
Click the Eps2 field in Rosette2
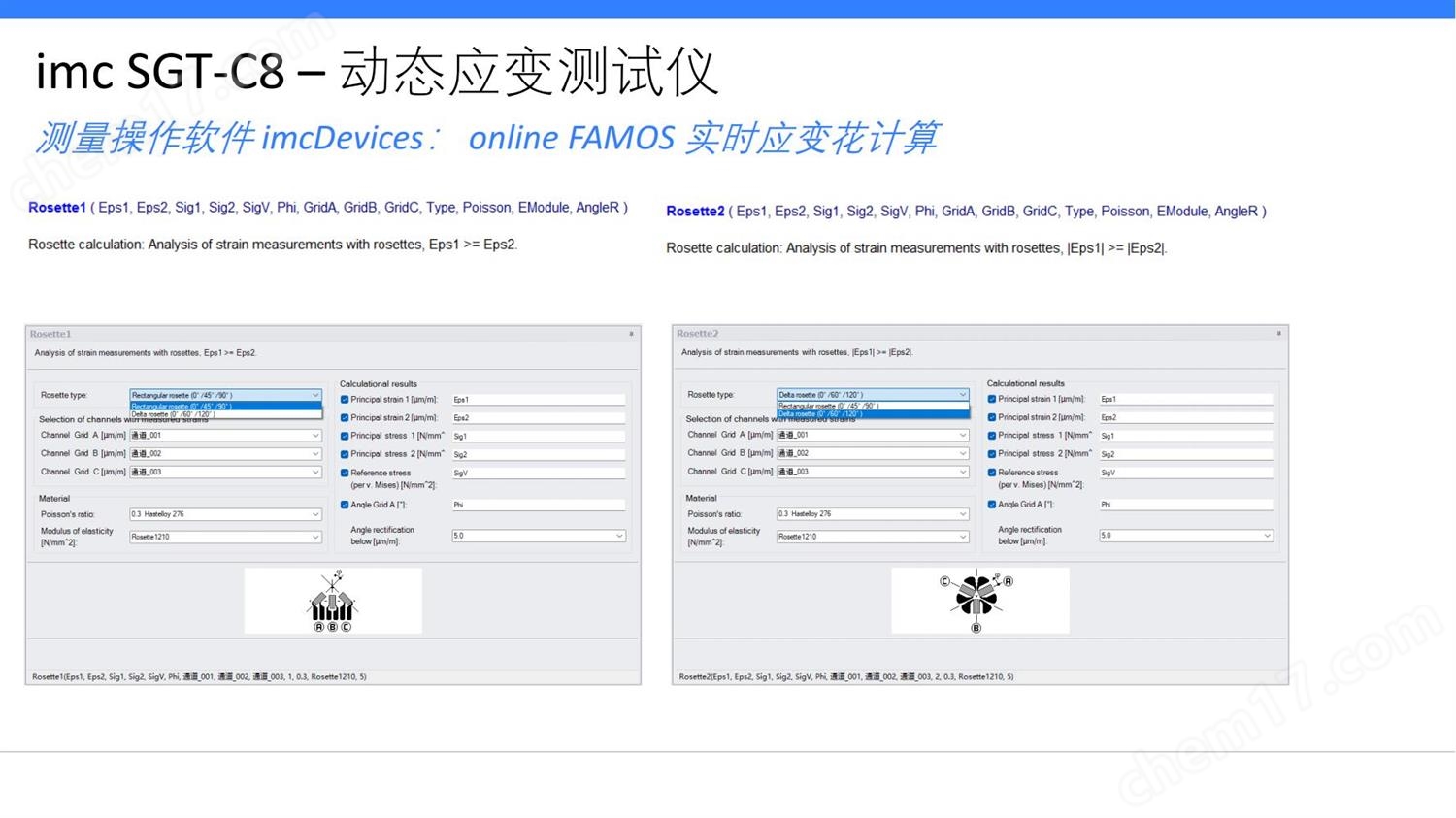1186,417
